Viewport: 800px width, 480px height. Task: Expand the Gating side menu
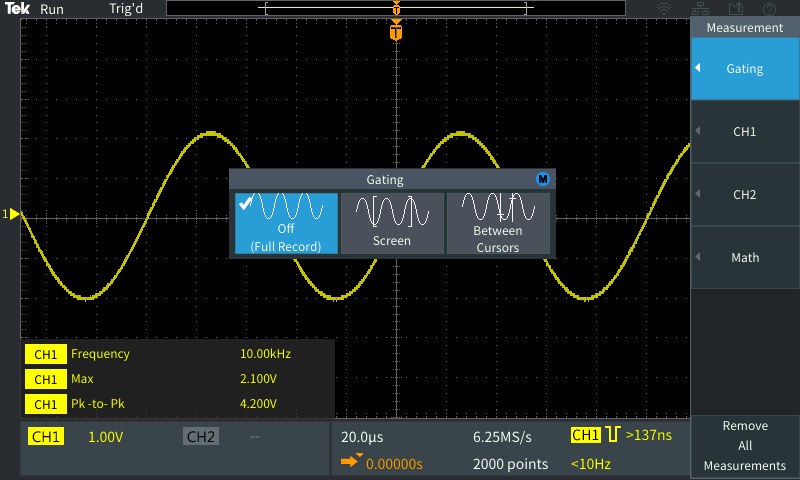click(744, 69)
